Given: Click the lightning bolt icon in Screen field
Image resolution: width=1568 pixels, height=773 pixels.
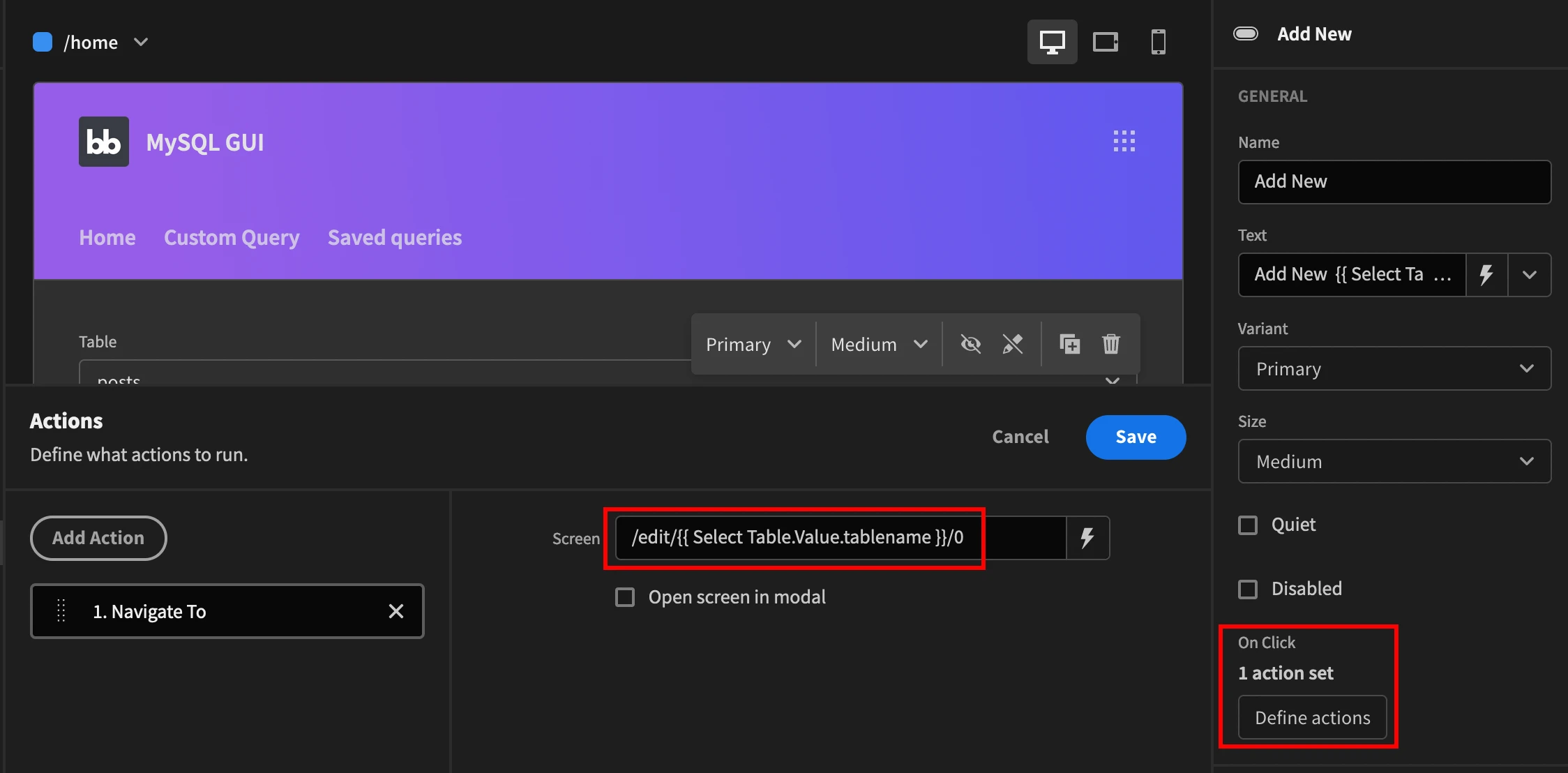Looking at the screenshot, I should [1088, 537].
